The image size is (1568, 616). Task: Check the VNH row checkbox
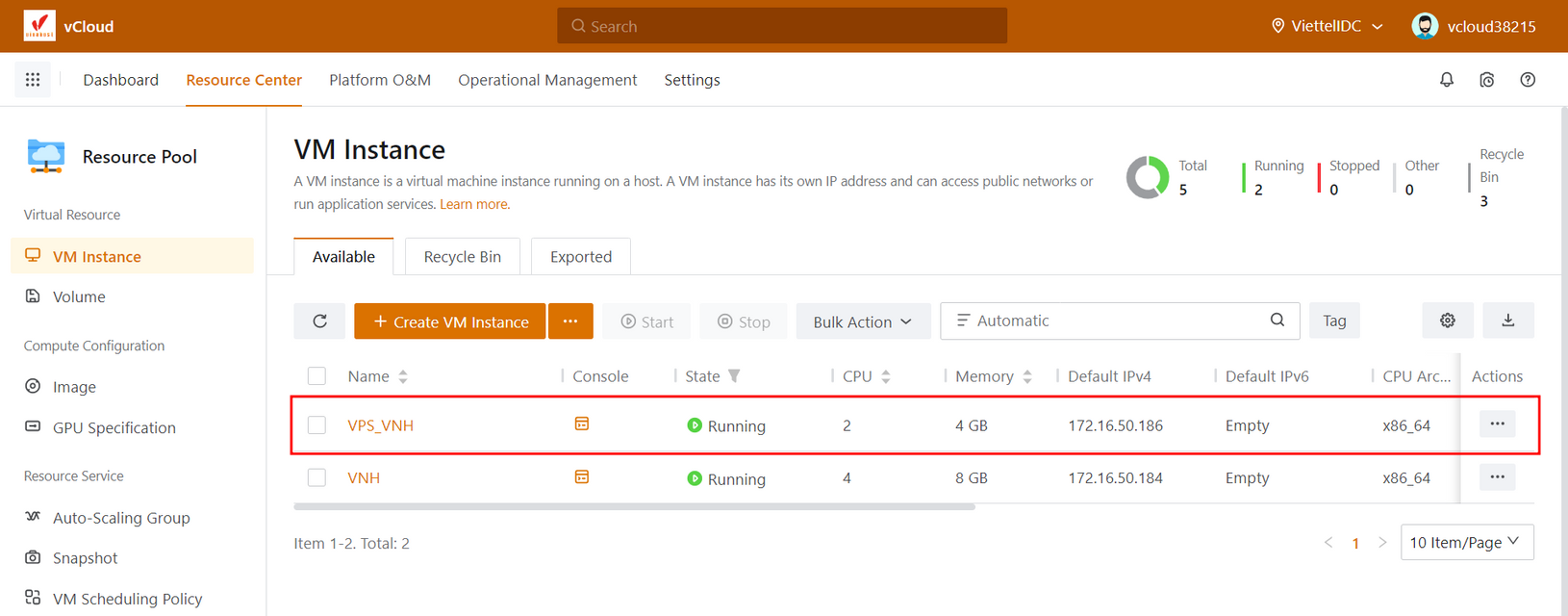[316, 477]
